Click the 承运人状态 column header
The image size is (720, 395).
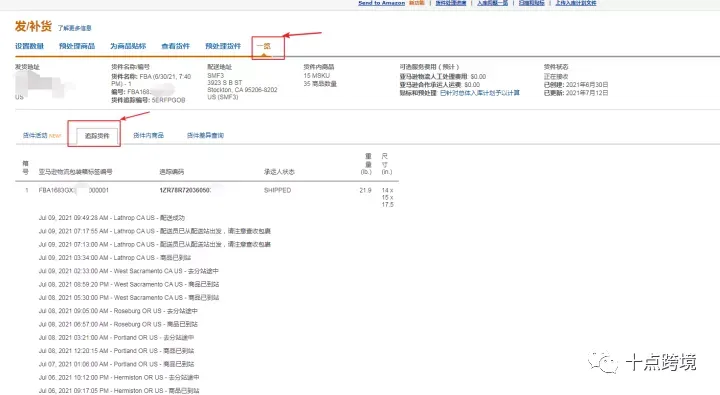(x=279, y=172)
